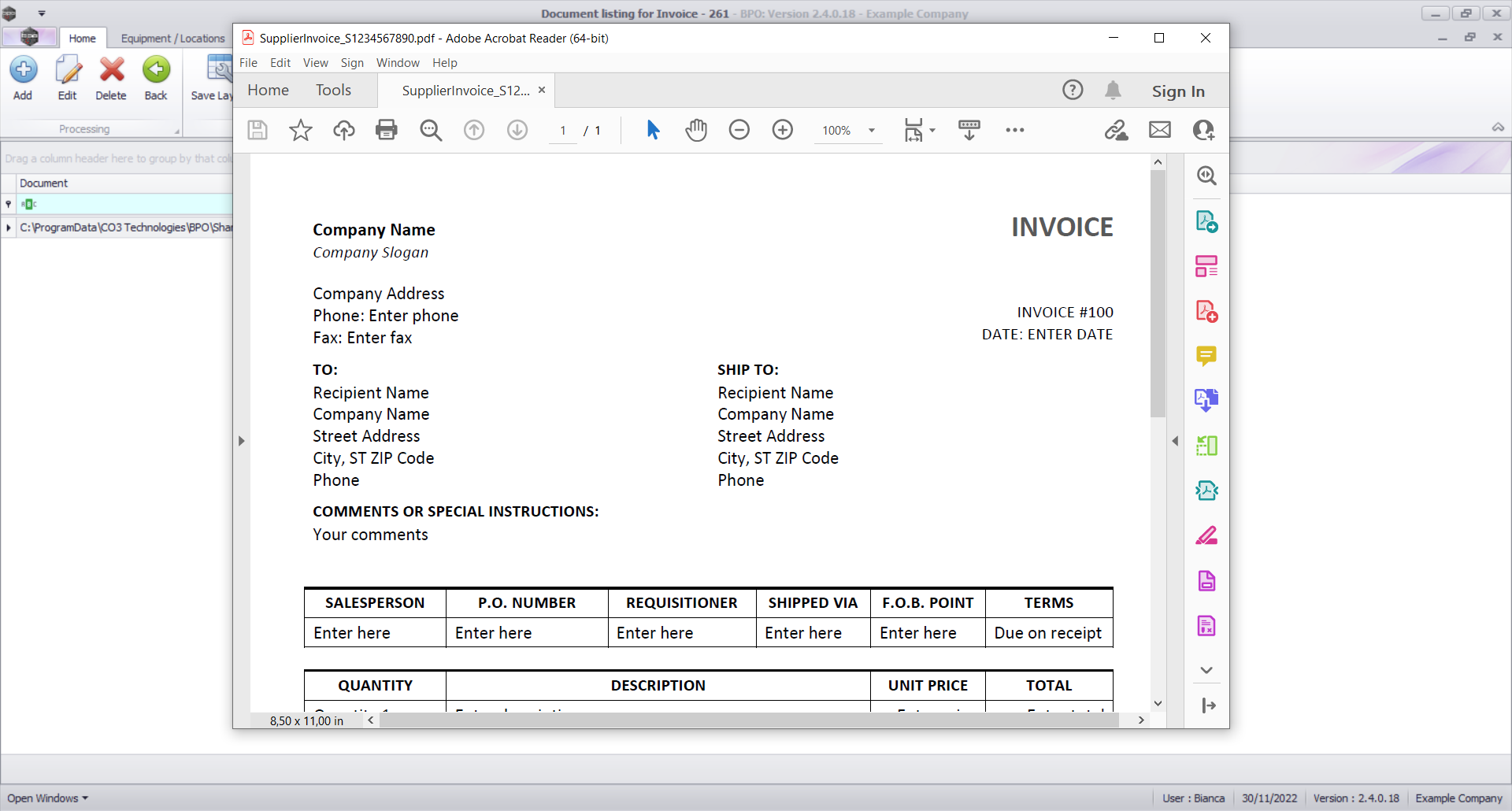Click the Zoom in plus icon
The width and height of the screenshot is (1512, 811).
(x=783, y=130)
